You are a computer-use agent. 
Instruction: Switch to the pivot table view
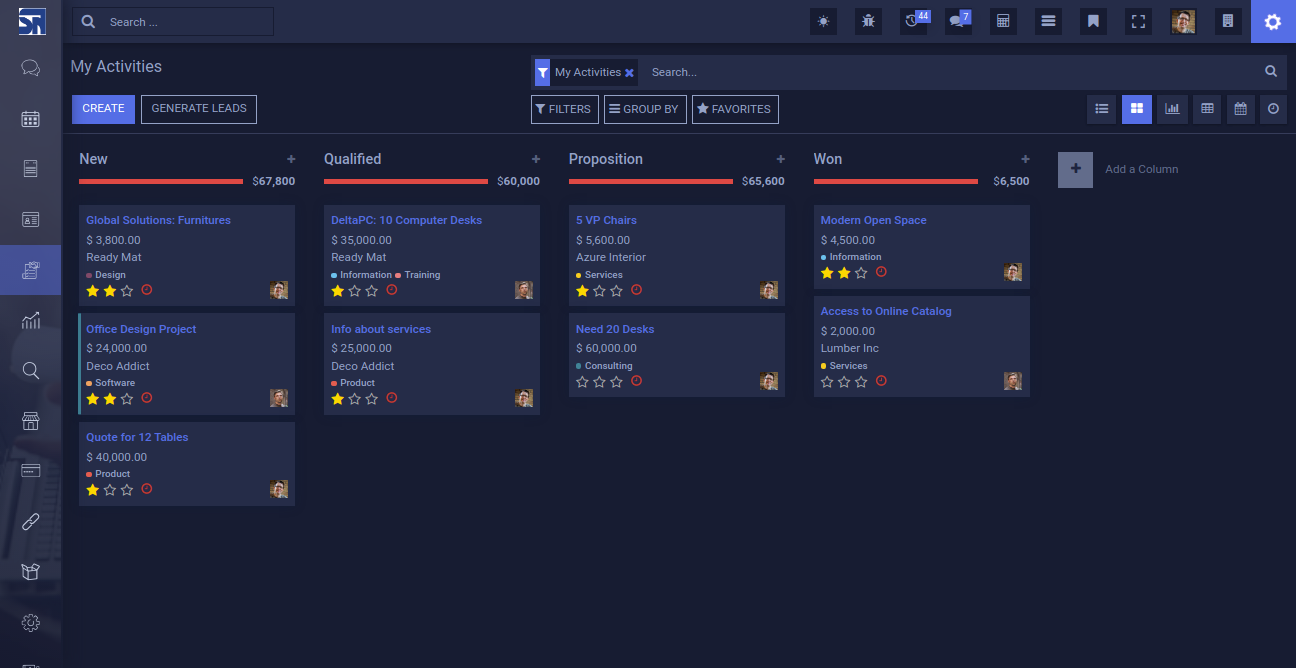1207,109
